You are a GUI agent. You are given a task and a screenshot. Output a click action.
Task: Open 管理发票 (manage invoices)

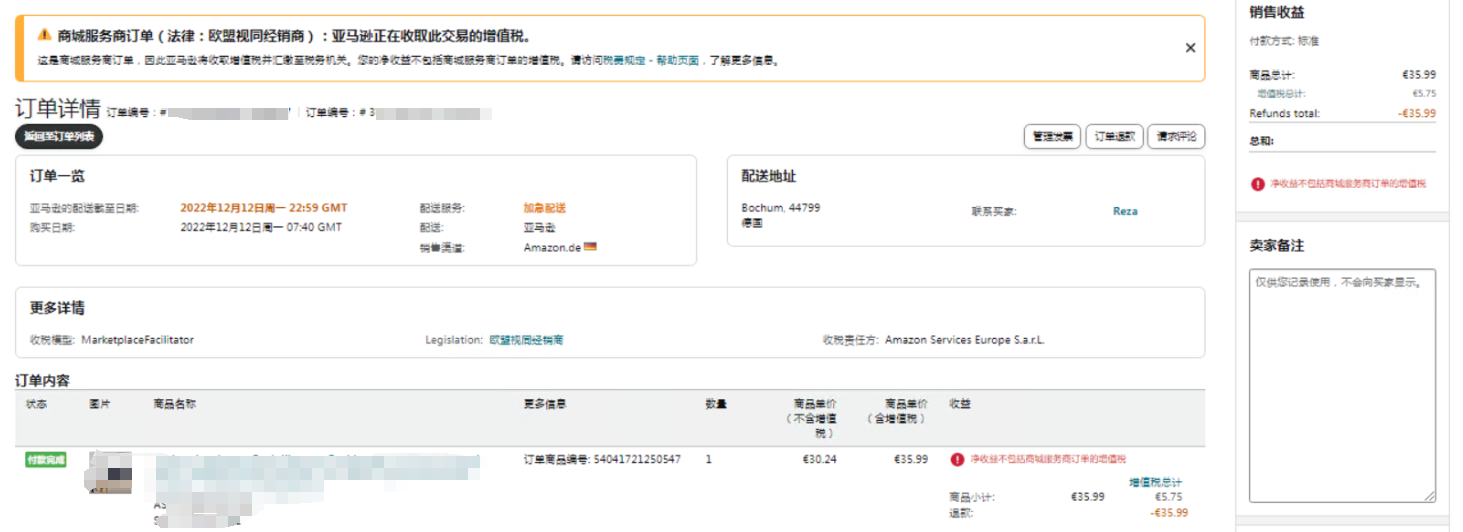click(1053, 137)
